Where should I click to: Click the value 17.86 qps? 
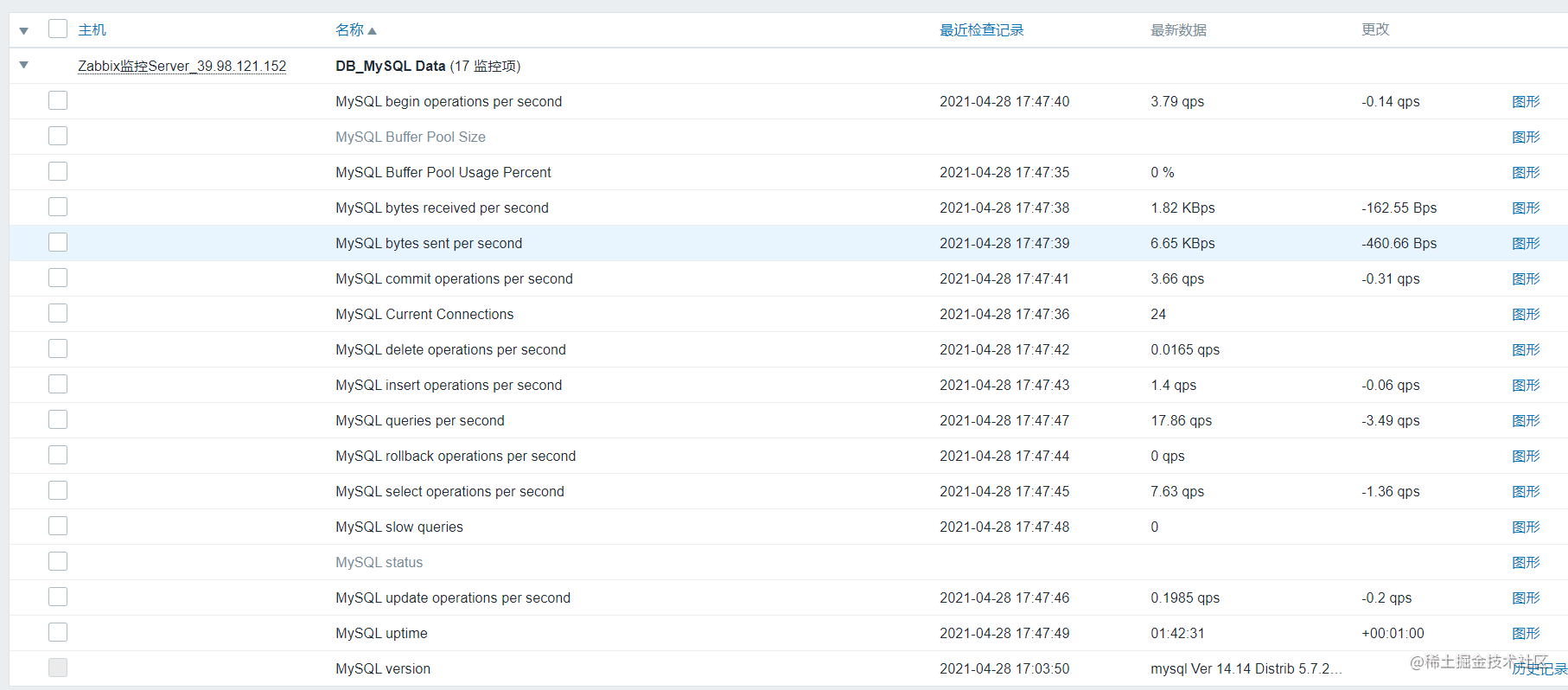(x=1181, y=420)
